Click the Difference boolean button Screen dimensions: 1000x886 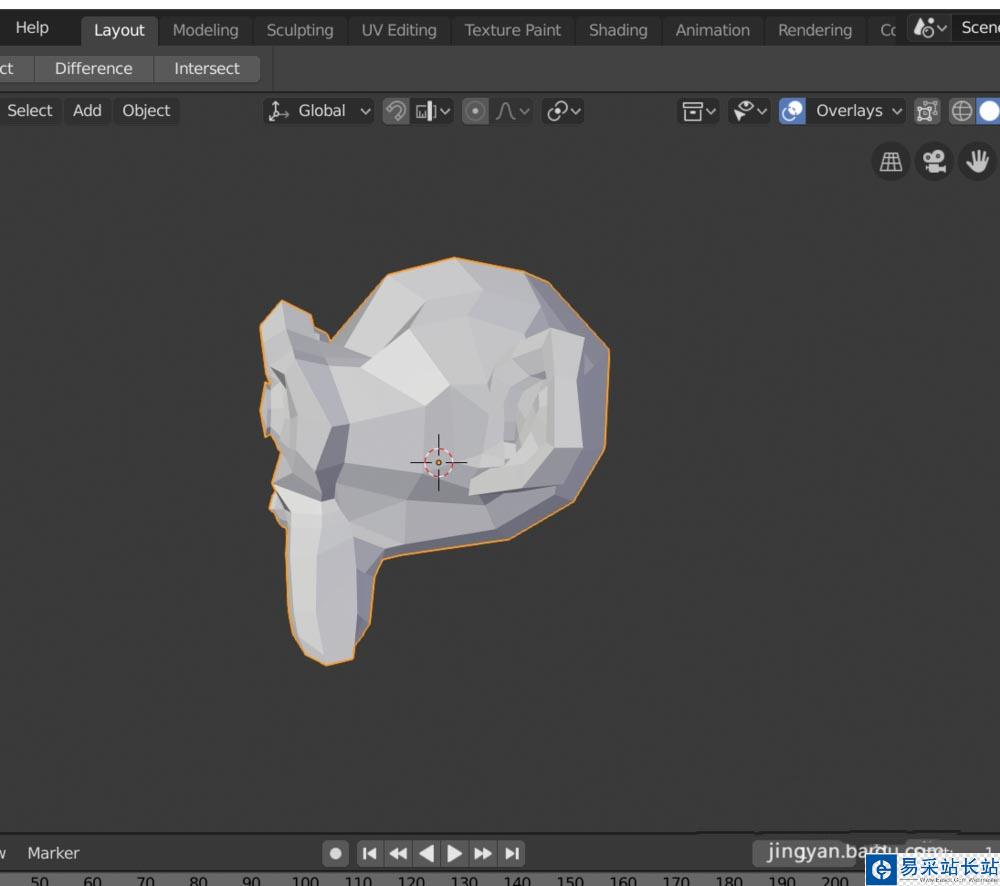click(x=94, y=68)
